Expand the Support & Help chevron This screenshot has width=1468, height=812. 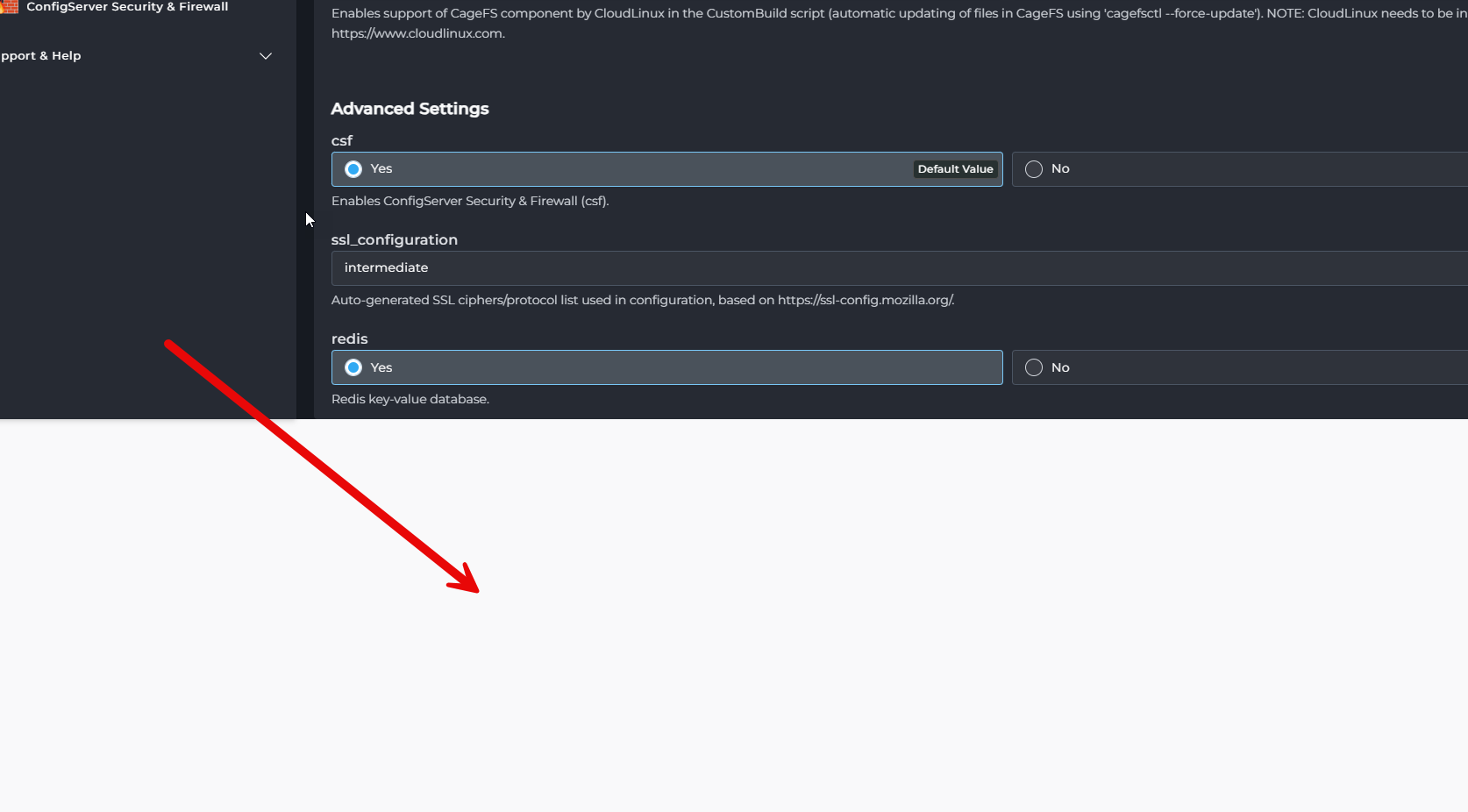266,56
